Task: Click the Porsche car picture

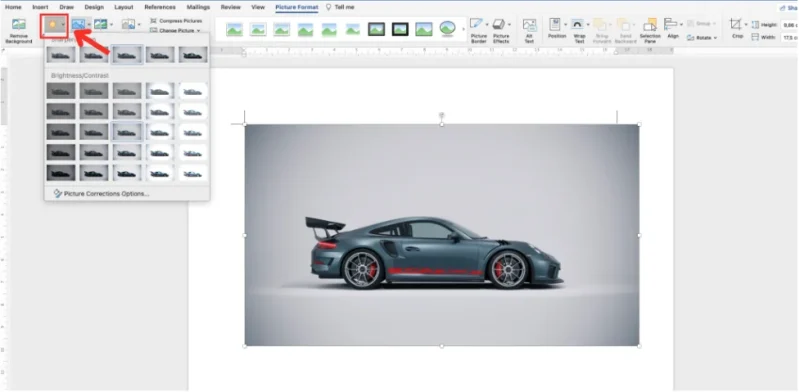Action: point(442,235)
